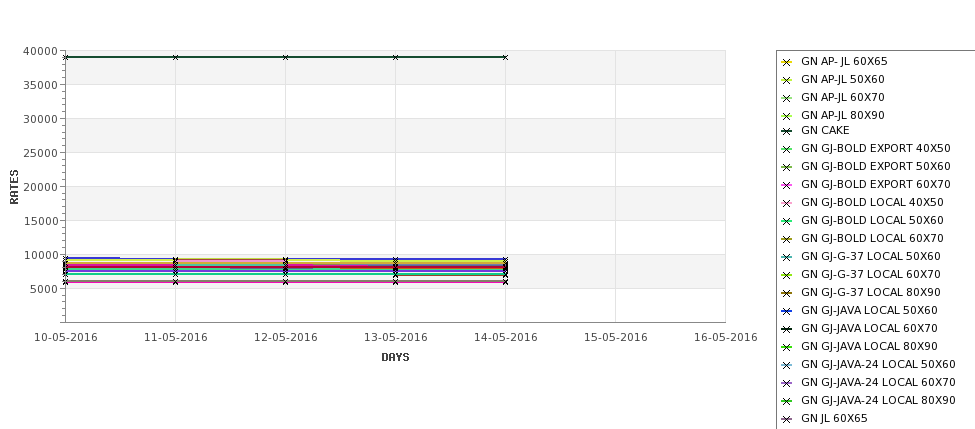Click GN GJ-JAVA LOCAL 80X90 legend marker
975x429 pixels.
tap(786, 348)
